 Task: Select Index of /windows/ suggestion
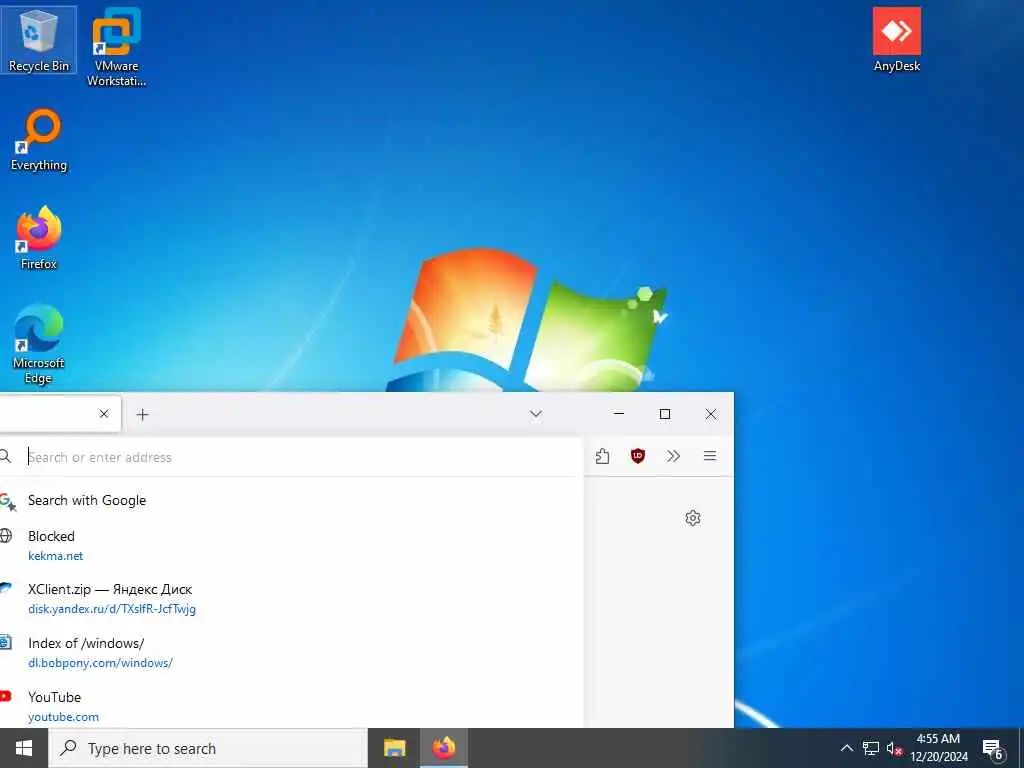click(x=291, y=652)
